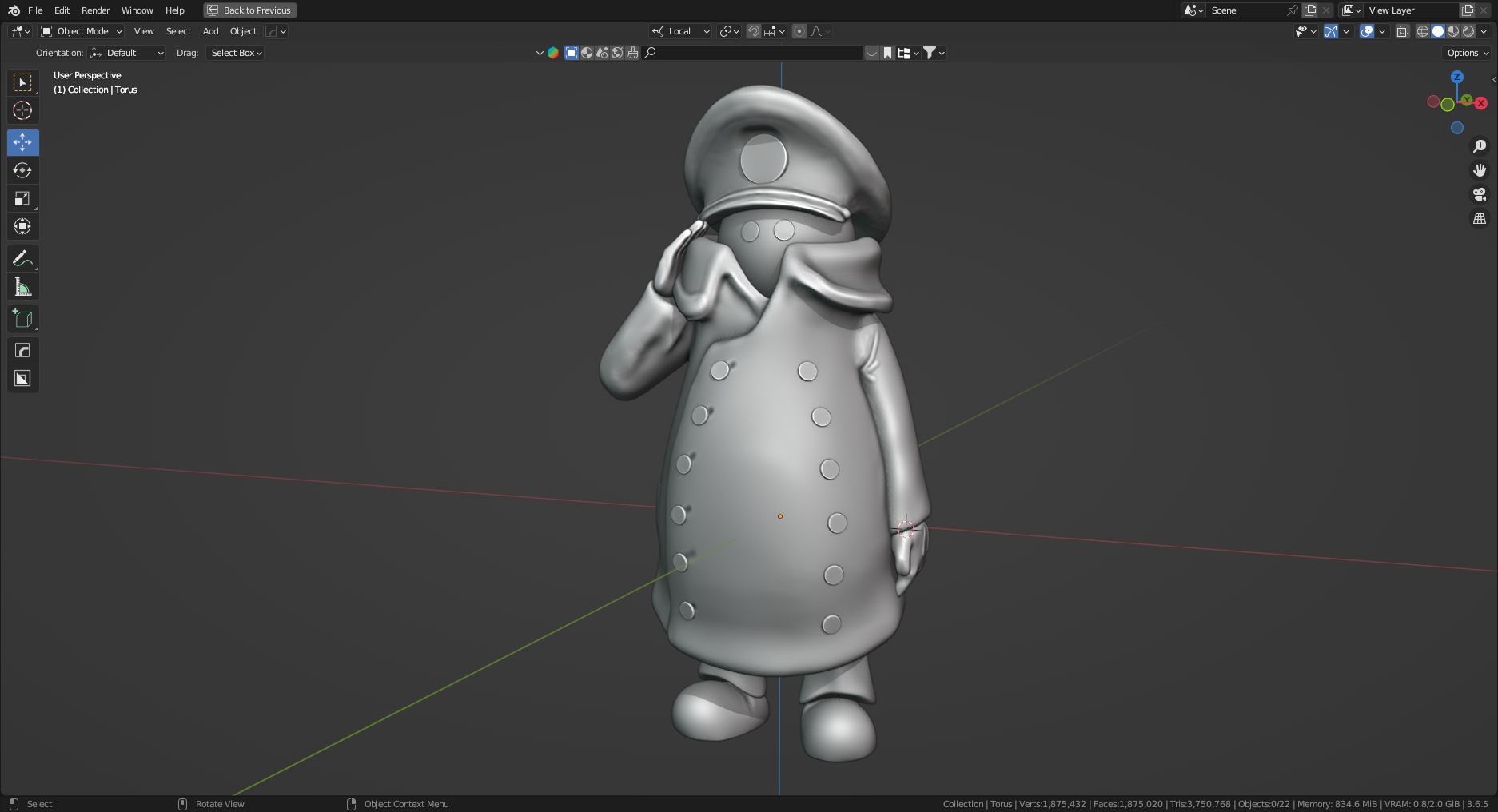
Task: Activate the Transform tool
Action: [22, 226]
